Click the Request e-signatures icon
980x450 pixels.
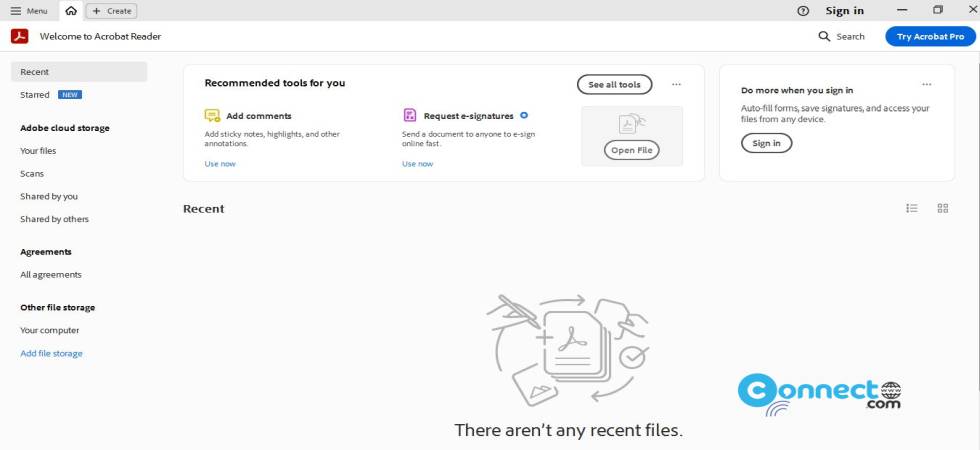click(x=410, y=115)
